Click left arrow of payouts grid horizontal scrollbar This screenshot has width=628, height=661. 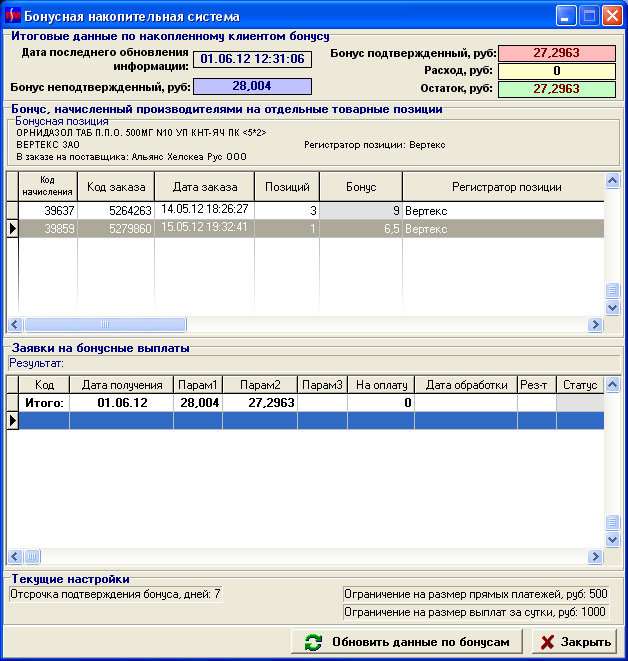point(15,556)
